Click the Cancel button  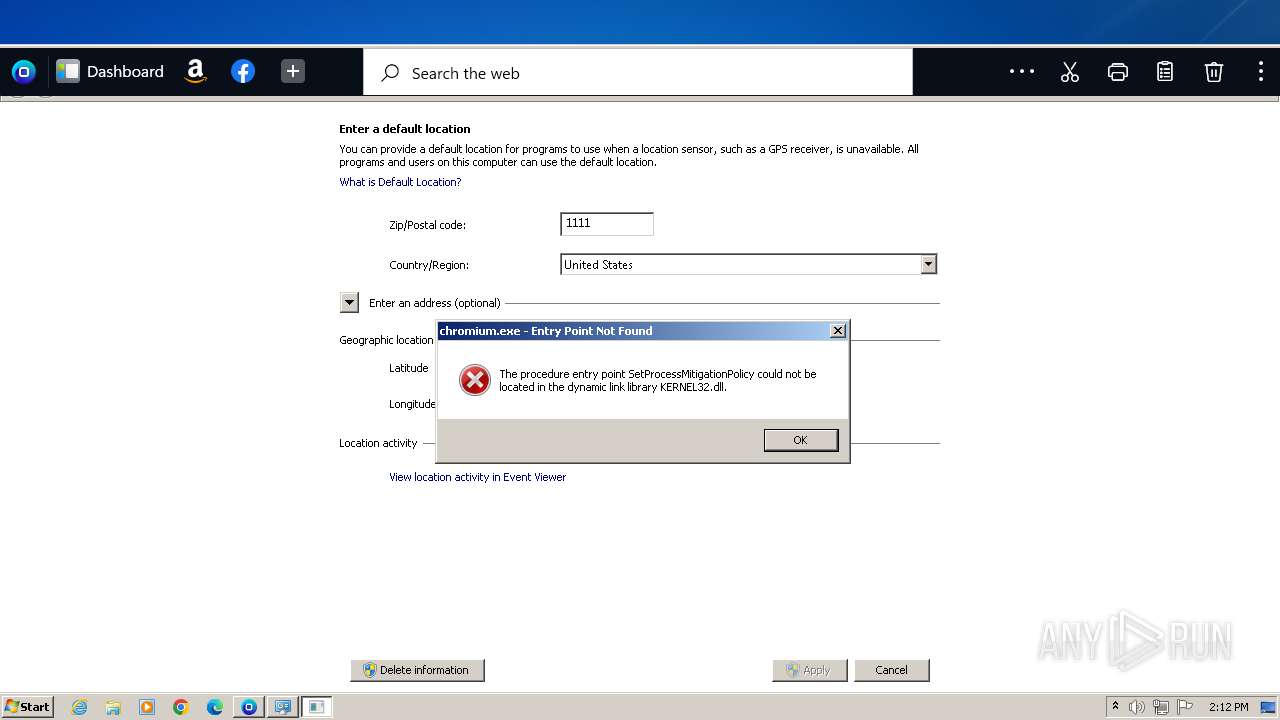click(892, 670)
